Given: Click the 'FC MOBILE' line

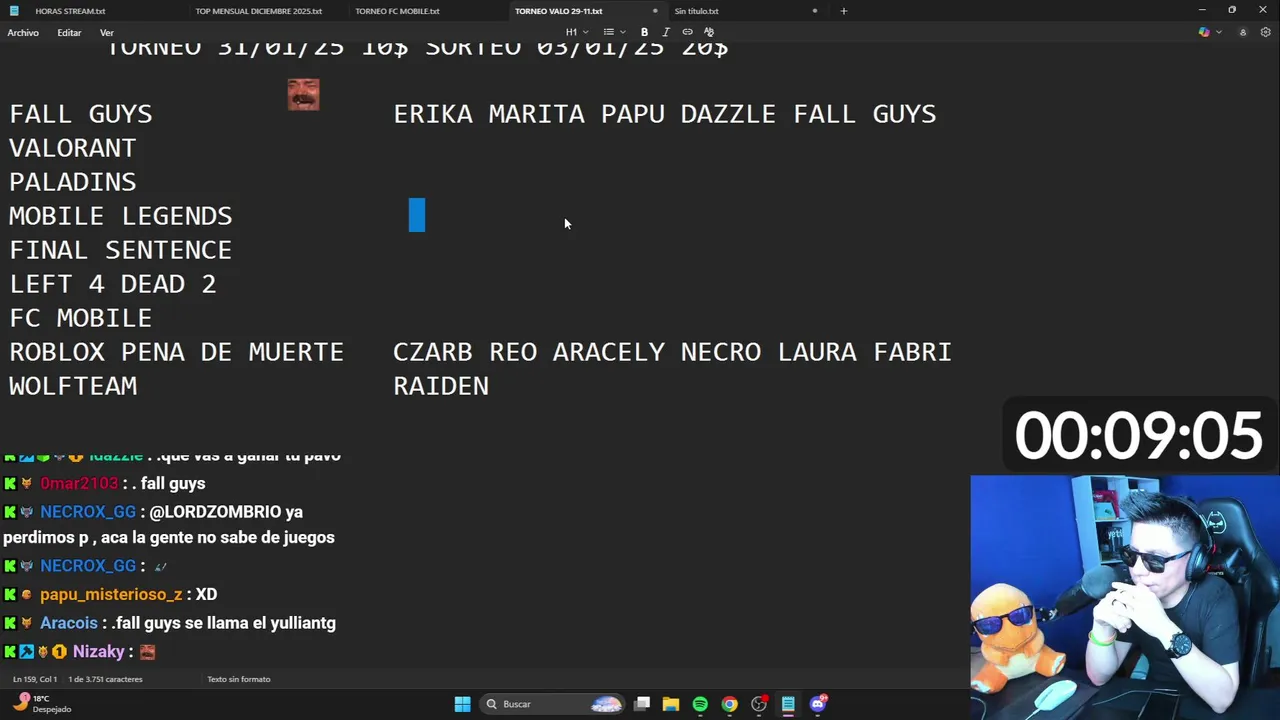Looking at the screenshot, I should point(81,318).
